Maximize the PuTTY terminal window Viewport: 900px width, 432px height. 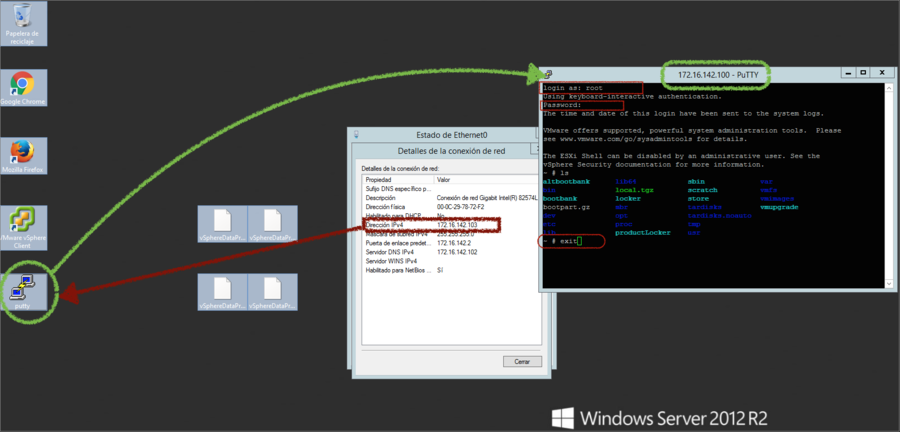[x=865, y=74]
